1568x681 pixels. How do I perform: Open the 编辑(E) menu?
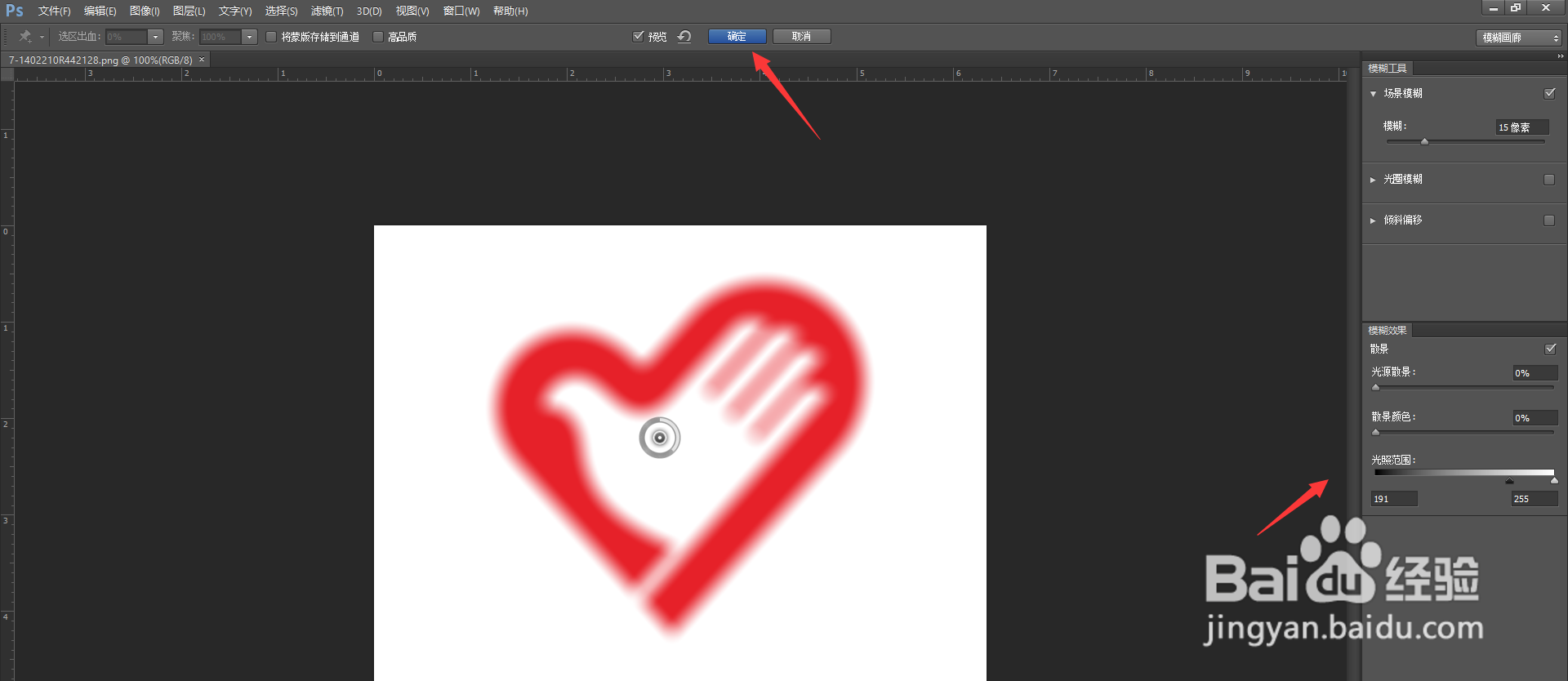coord(100,11)
